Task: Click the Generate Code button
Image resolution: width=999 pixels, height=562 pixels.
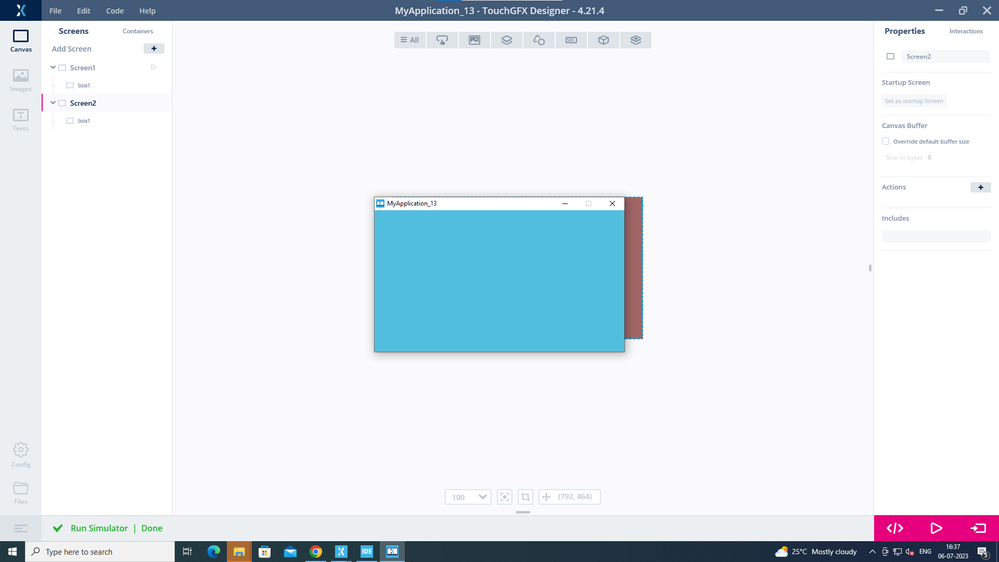Action: [895, 528]
